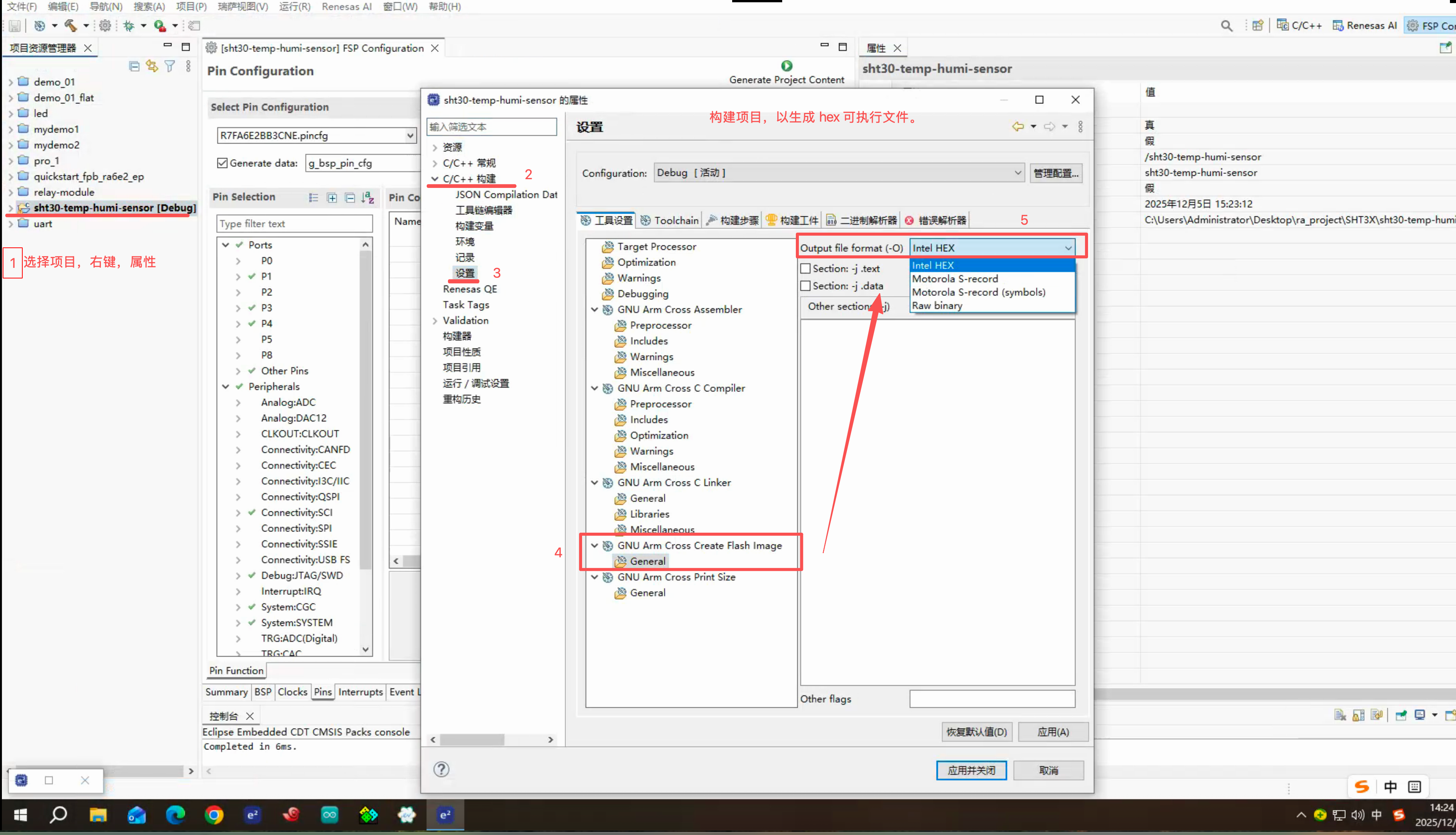Open the Renesas AI perspective

(1365, 25)
